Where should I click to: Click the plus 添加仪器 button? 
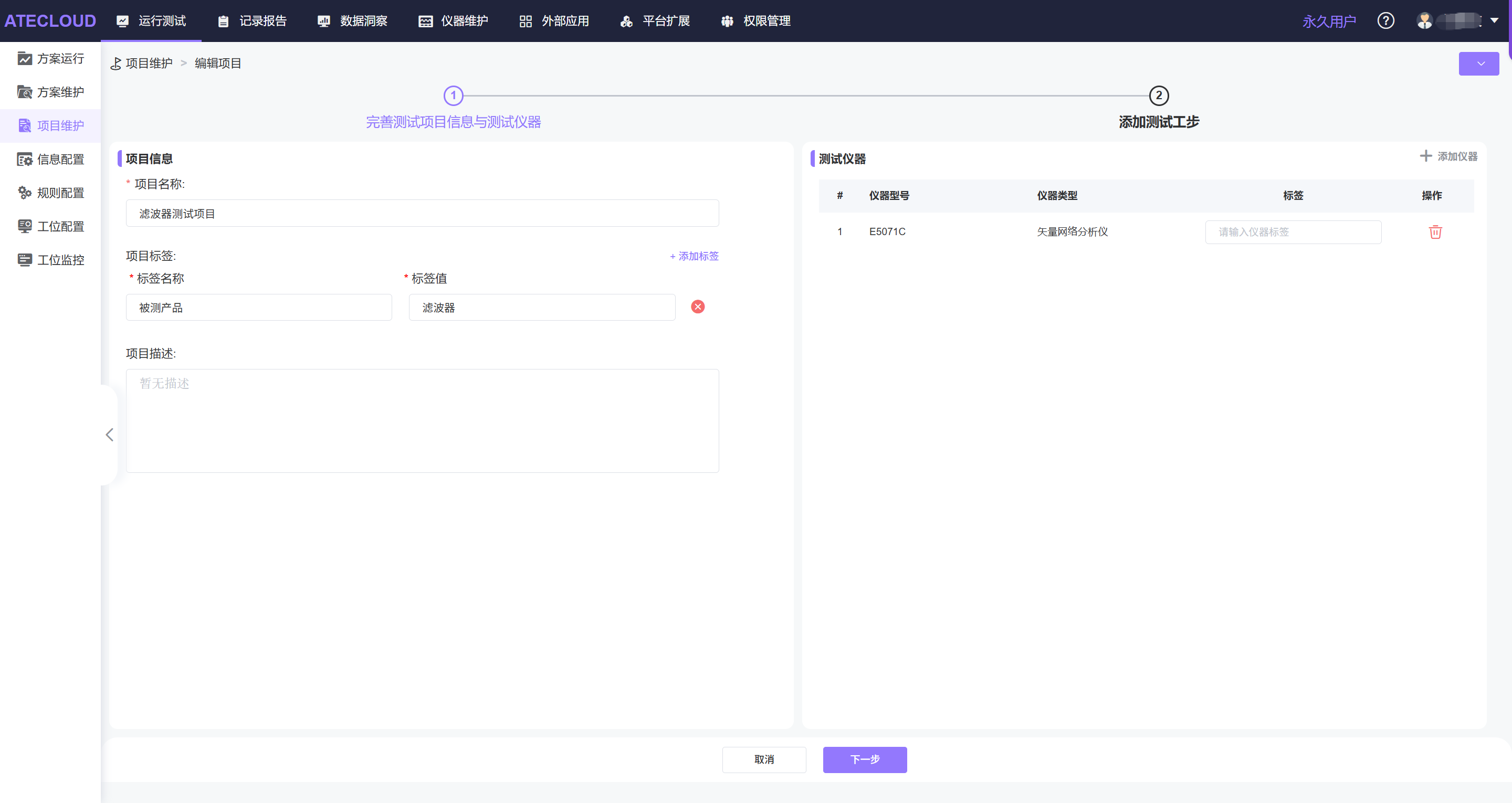click(x=1448, y=156)
